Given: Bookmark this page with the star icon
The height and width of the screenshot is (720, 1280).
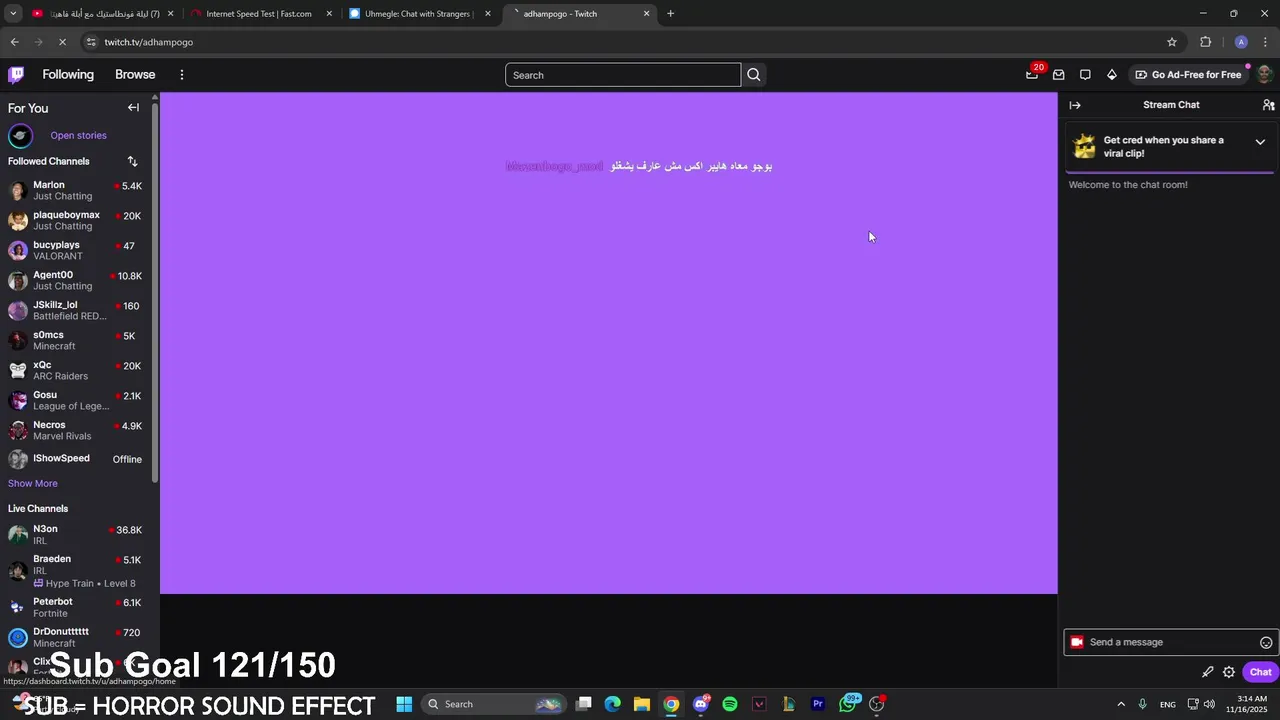Looking at the screenshot, I should pyautogui.click(x=1172, y=42).
